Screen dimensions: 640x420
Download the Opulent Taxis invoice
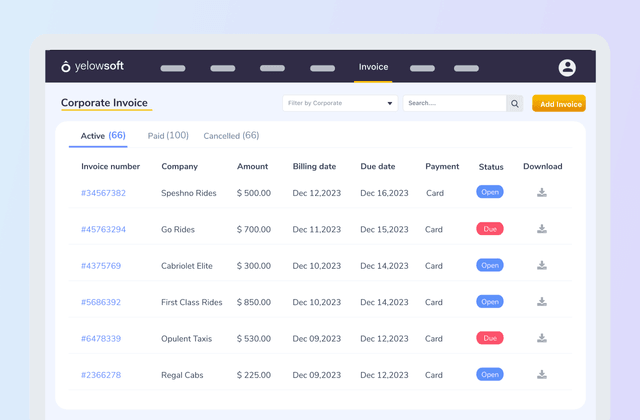pyautogui.click(x=542, y=338)
